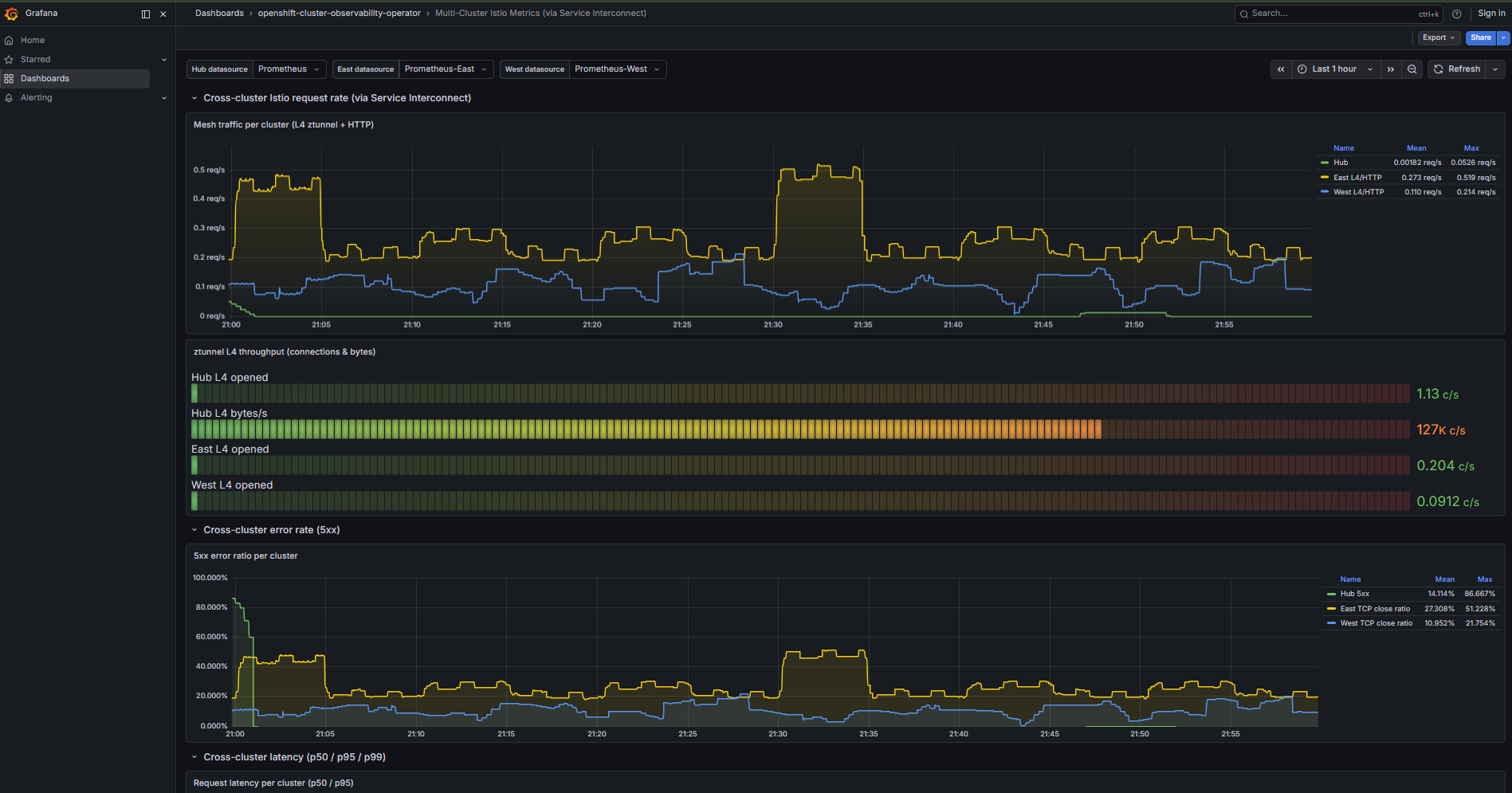Click East L4 opened bar gauge
This screenshot has width=1512, height=793.
800,465
